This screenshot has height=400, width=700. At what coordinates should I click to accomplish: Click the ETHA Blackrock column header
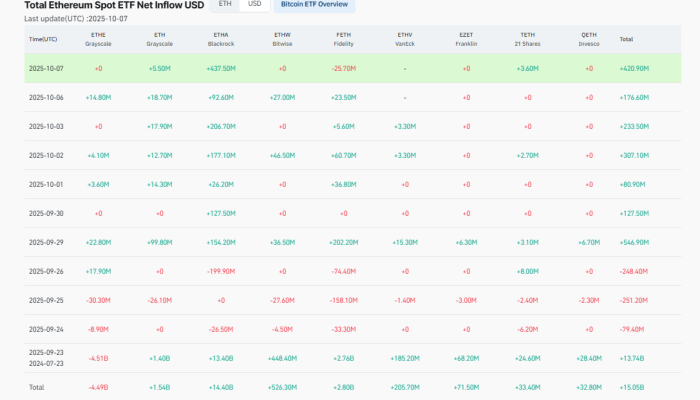pos(220,39)
